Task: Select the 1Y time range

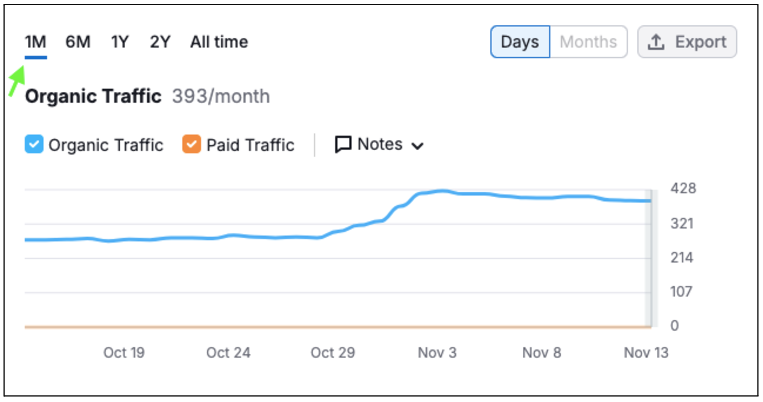Action: click(x=120, y=42)
